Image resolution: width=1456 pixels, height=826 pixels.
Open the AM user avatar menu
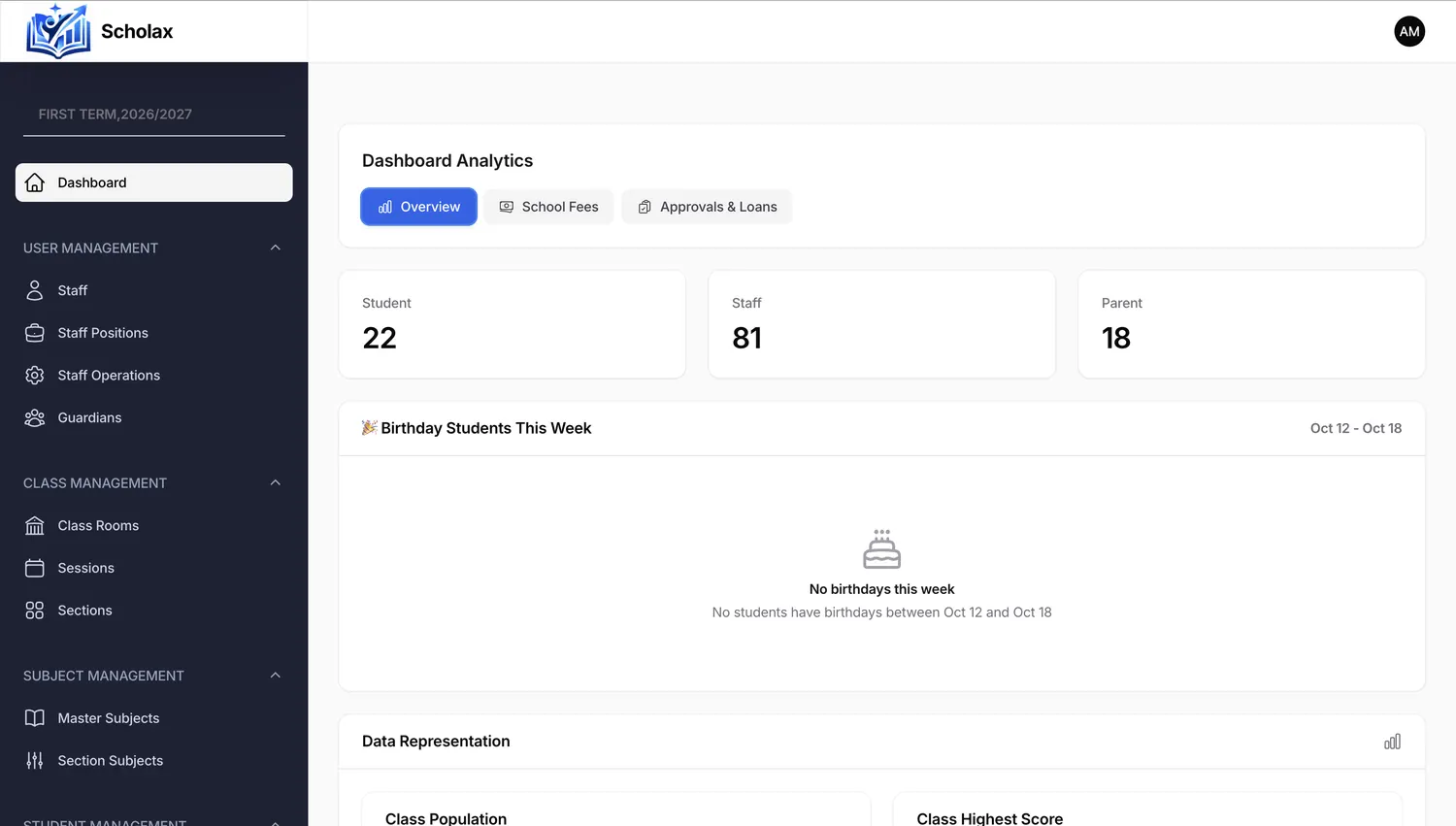(1409, 31)
